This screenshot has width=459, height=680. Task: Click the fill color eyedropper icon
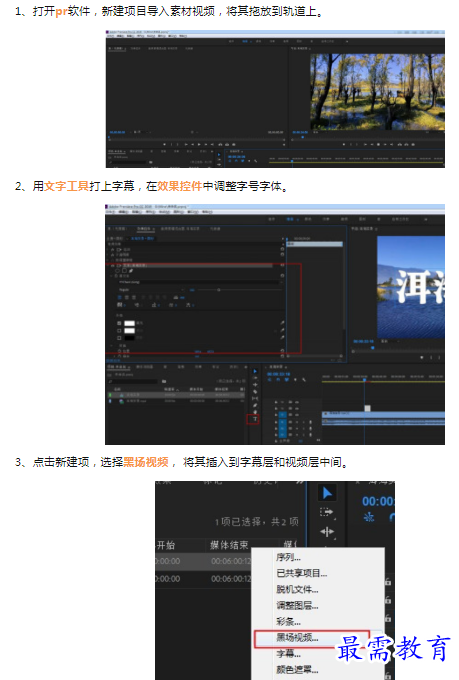(x=282, y=323)
